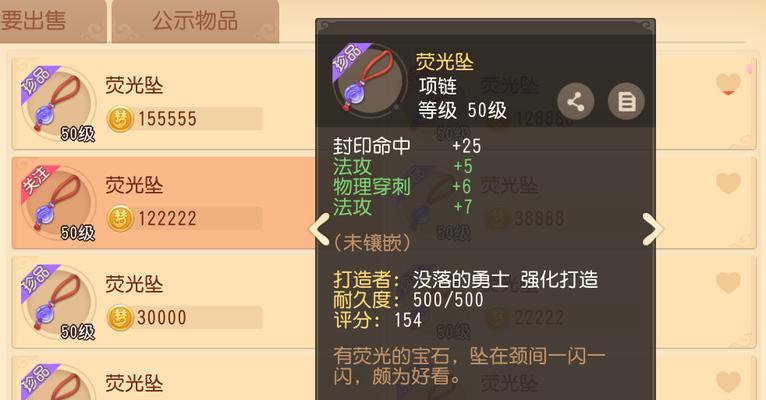Favorite the first listing with heart icon

point(728,84)
